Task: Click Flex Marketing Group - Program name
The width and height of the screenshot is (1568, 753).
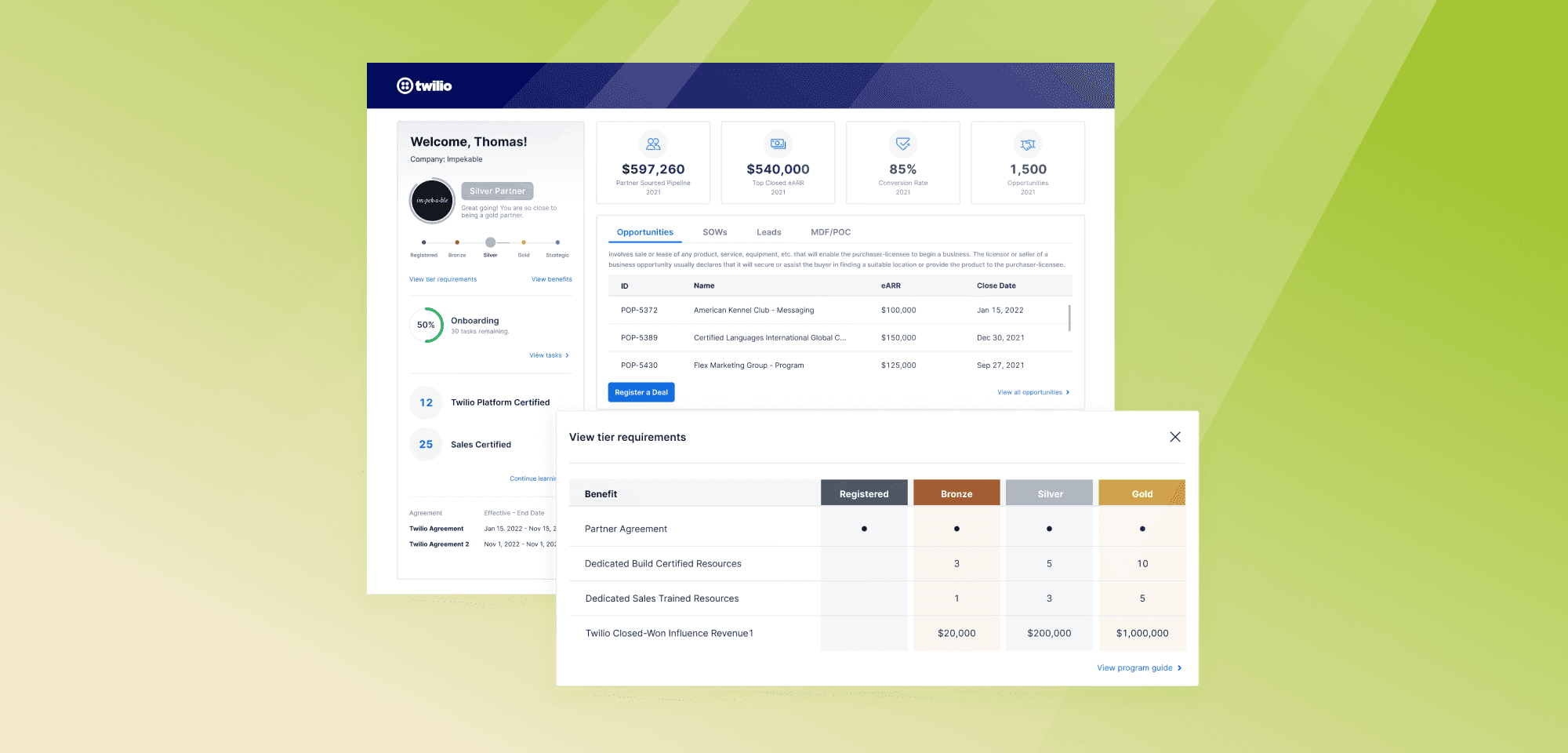Action: (749, 365)
